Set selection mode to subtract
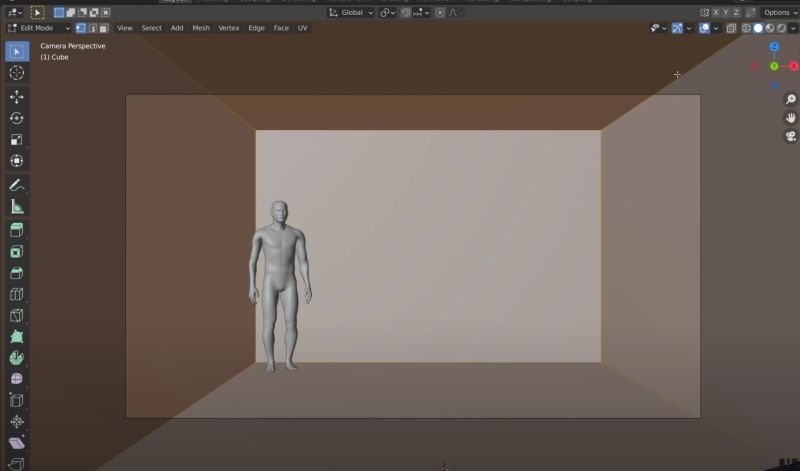The height and width of the screenshot is (471, 800). tap(82, 13)
